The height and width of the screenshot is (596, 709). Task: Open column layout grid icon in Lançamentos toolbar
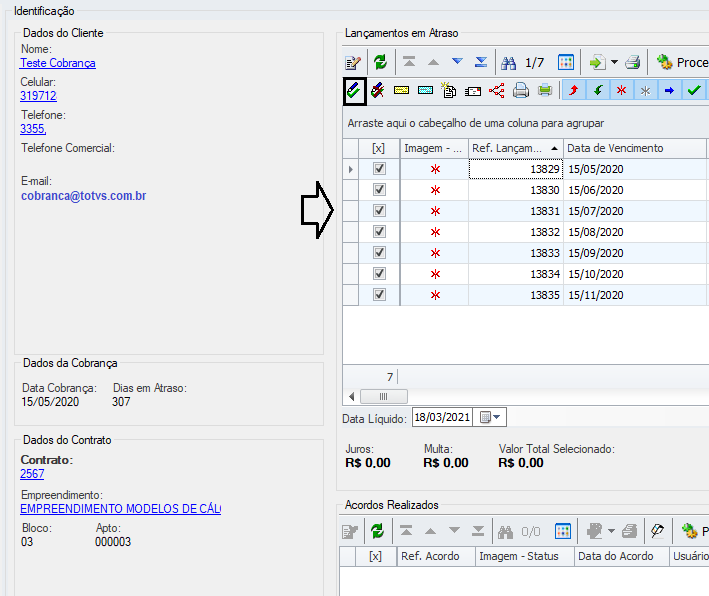coord(566,62)
